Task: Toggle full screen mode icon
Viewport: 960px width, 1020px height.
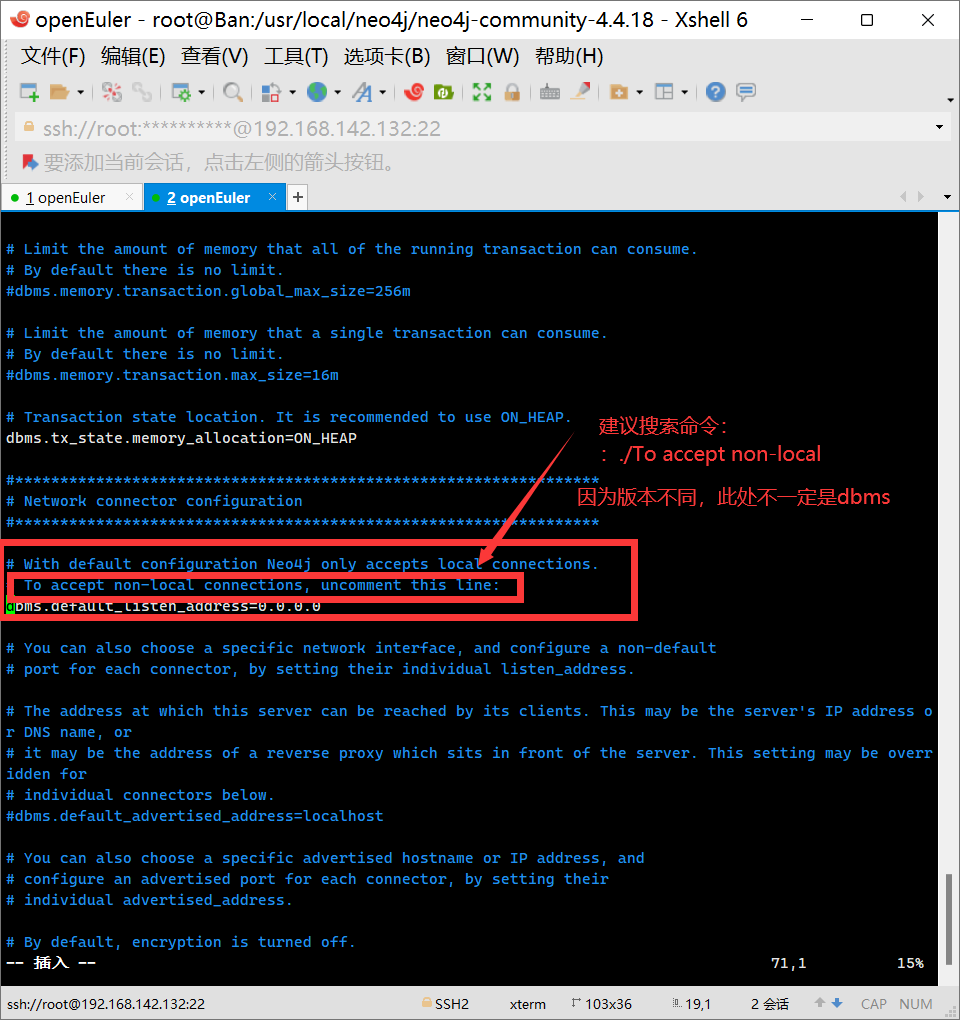Action: (482, 92)
